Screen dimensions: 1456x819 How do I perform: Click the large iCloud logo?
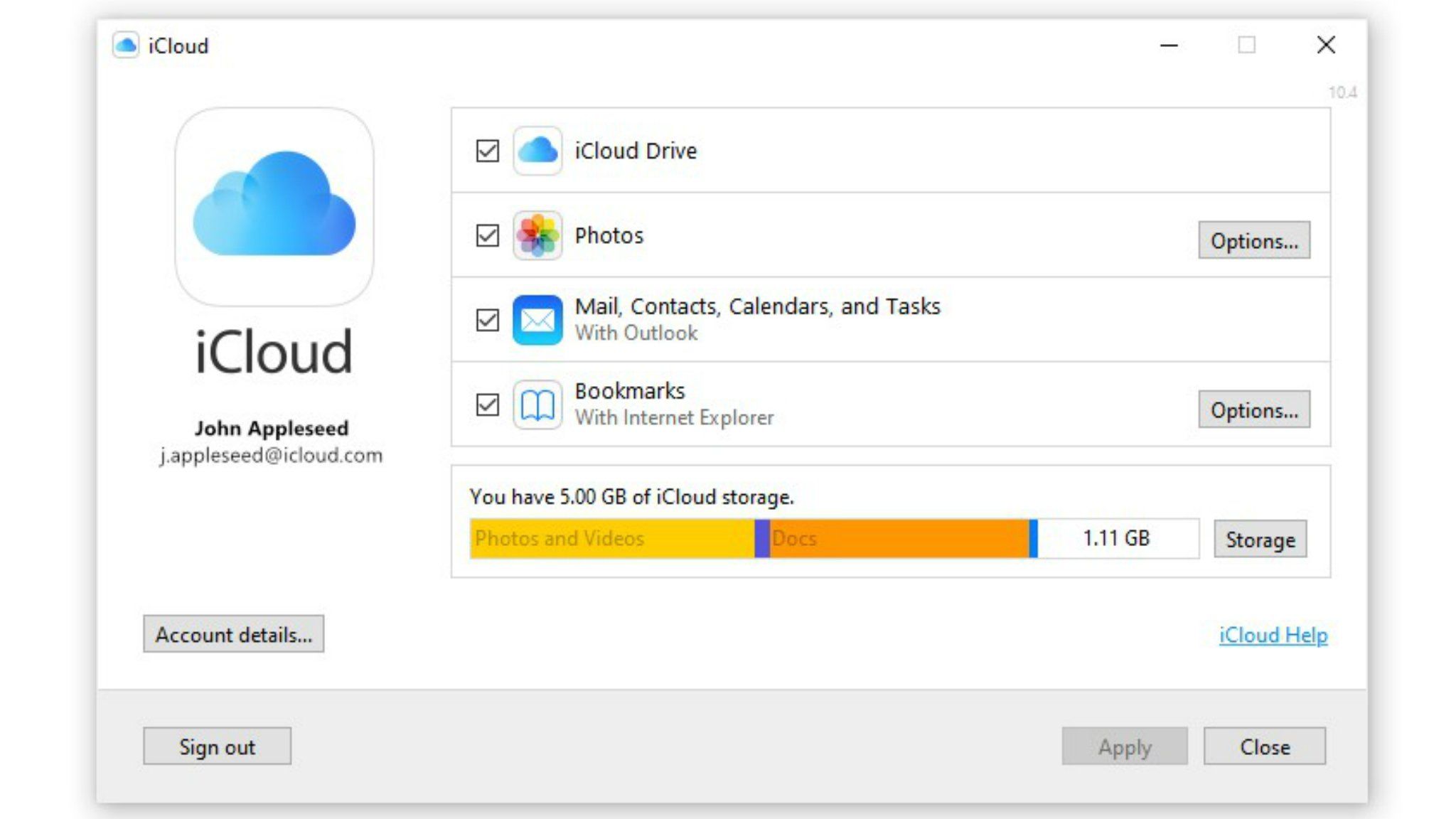point(274,206)
